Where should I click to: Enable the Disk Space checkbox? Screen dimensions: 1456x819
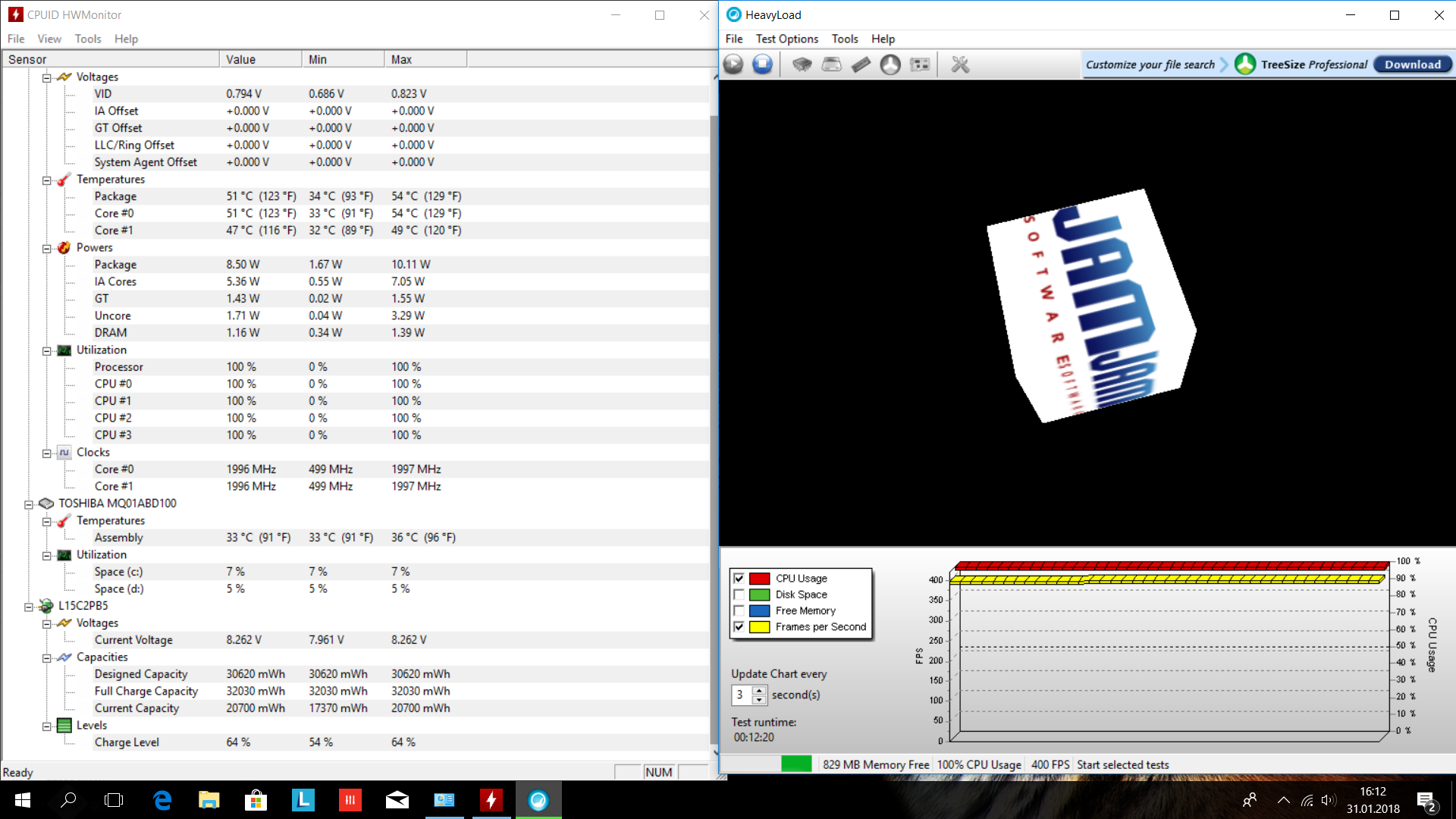tap(739, 595)
